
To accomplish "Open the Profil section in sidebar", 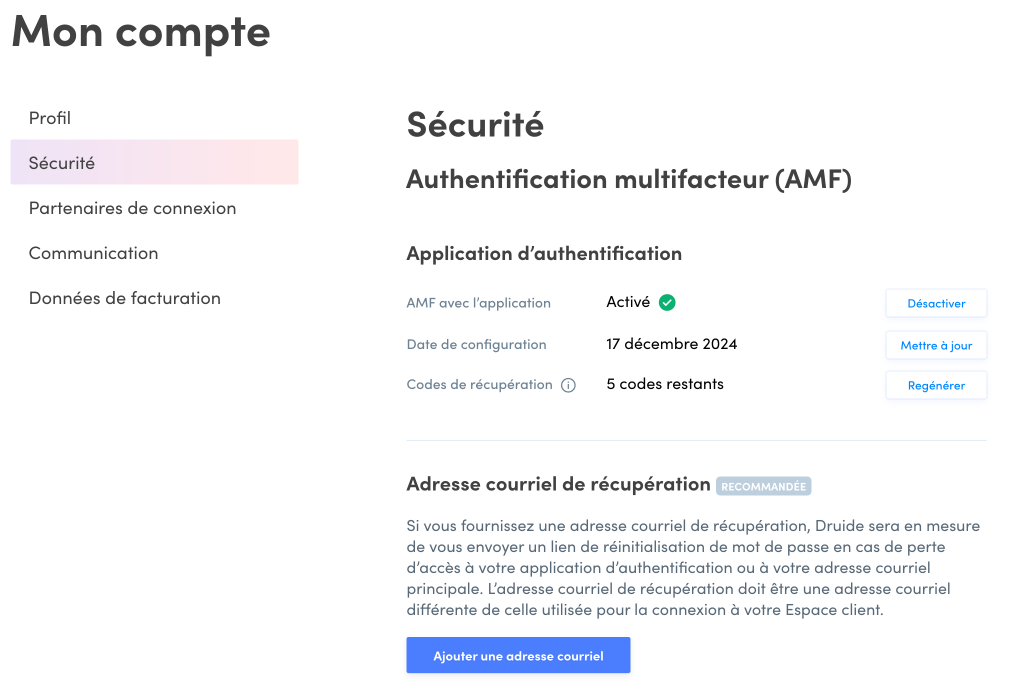I will pos(50,118).
